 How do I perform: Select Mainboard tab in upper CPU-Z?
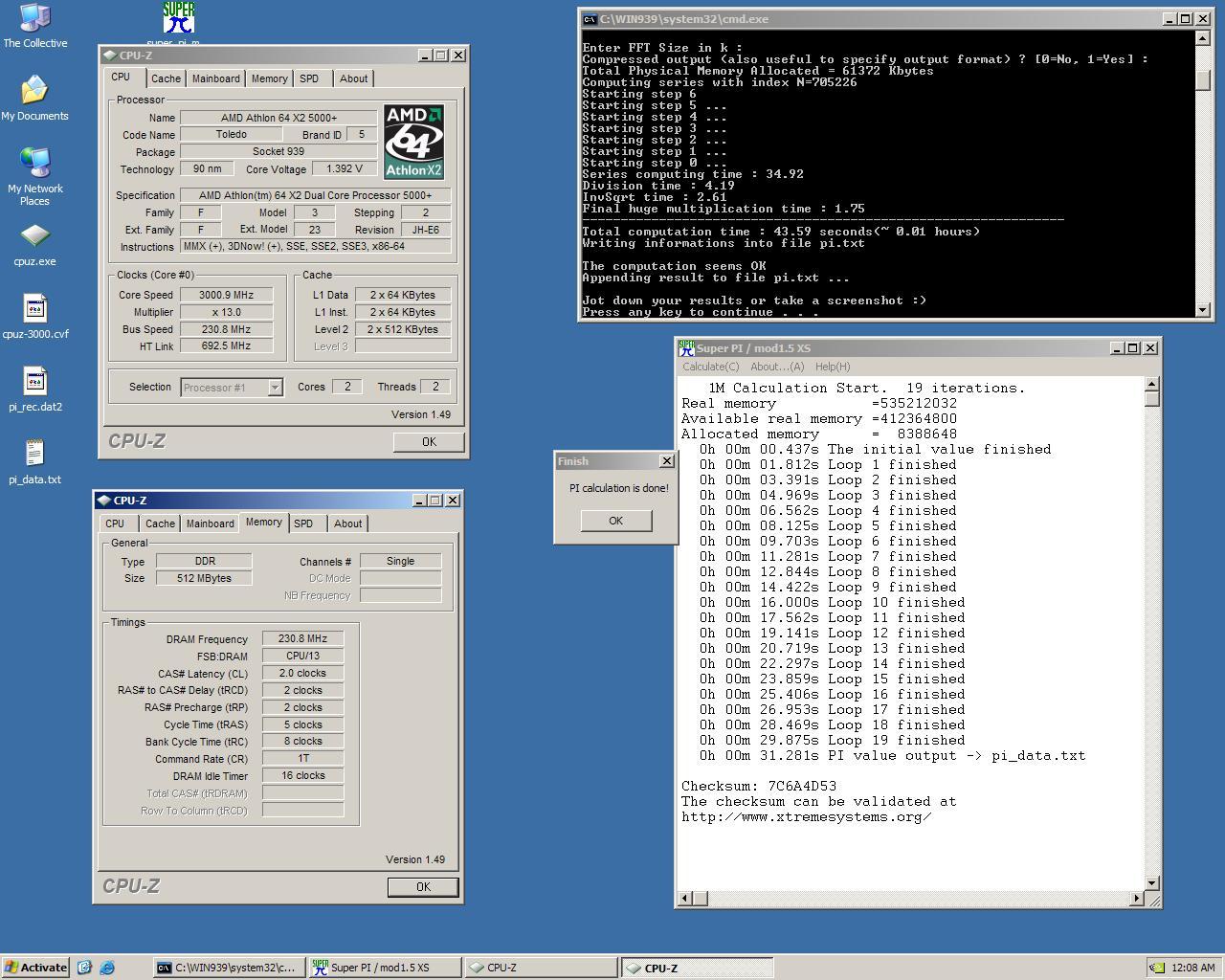click(x=215, y=78)
